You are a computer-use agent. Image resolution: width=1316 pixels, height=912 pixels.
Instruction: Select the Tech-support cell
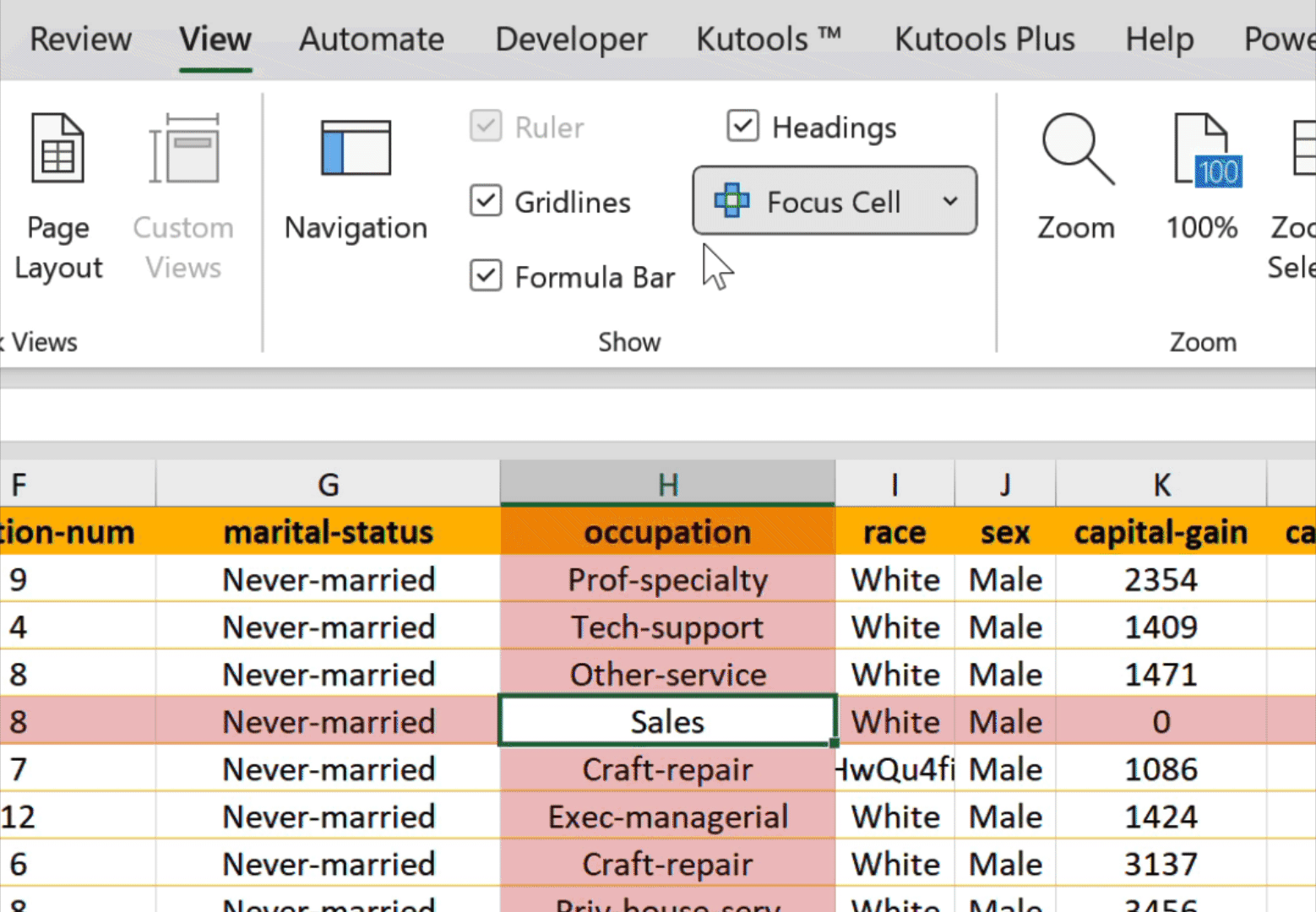tap(668, 627)
